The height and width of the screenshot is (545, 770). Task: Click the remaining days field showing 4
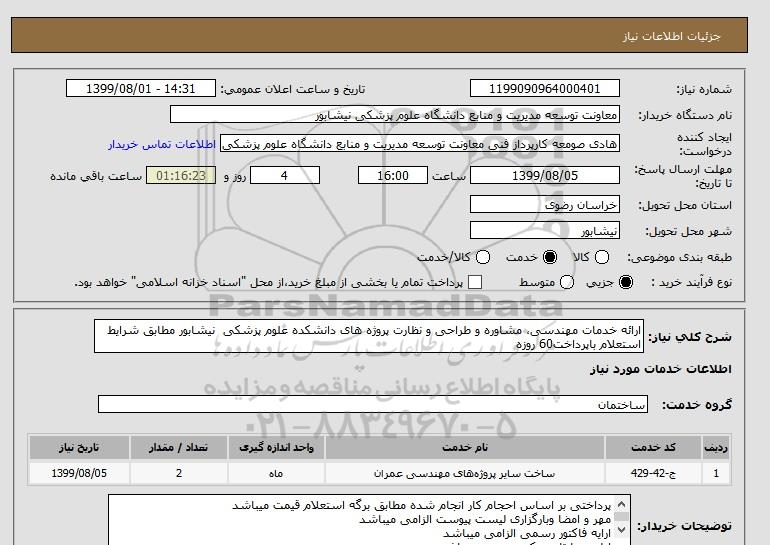tap(285, 175)
